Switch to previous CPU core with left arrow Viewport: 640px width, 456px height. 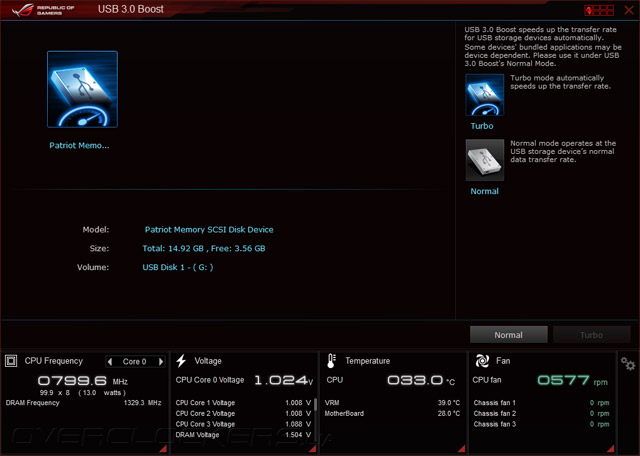coord(109,361)
